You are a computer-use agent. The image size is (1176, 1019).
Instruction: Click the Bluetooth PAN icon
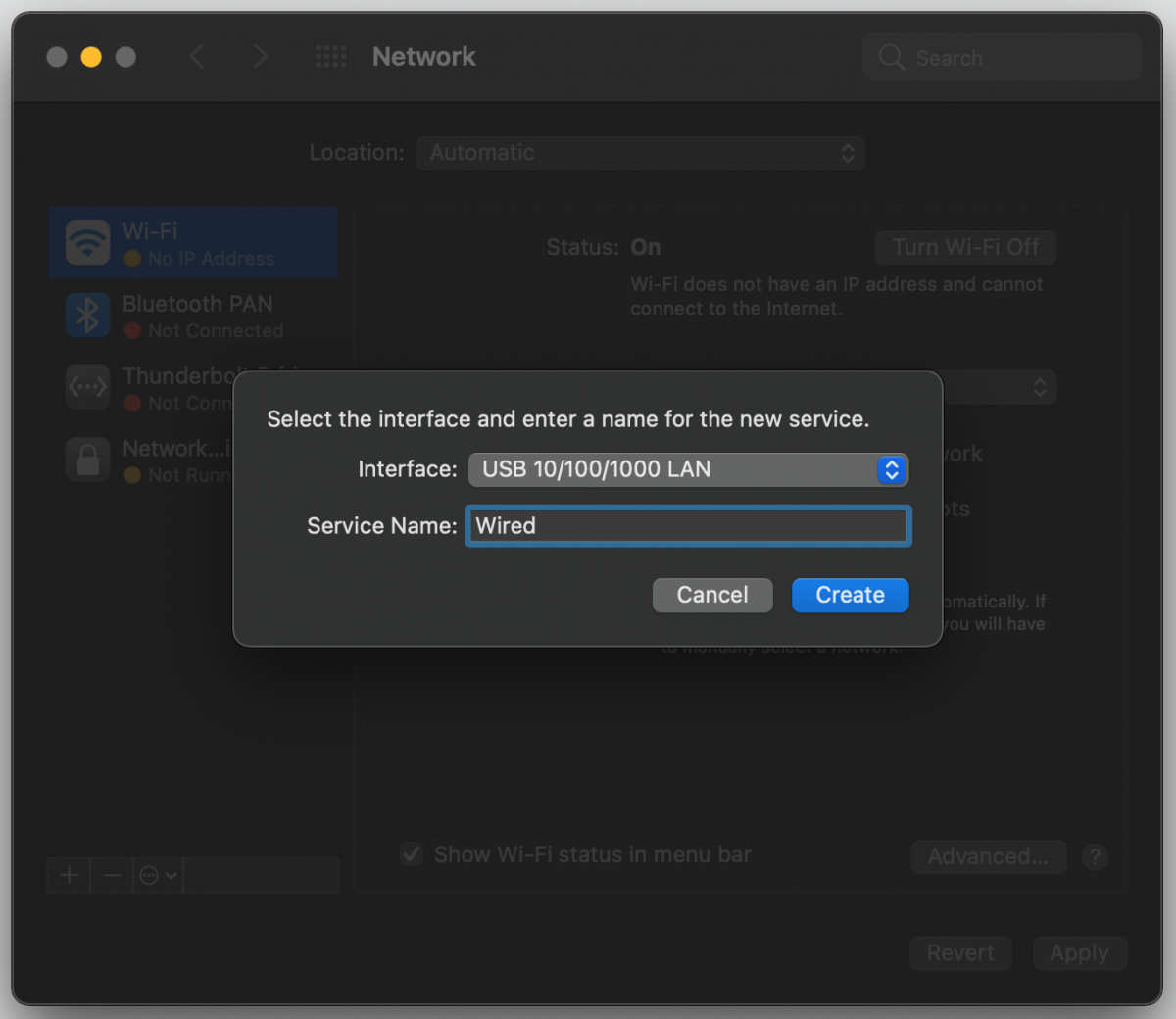tap(87, 315)
